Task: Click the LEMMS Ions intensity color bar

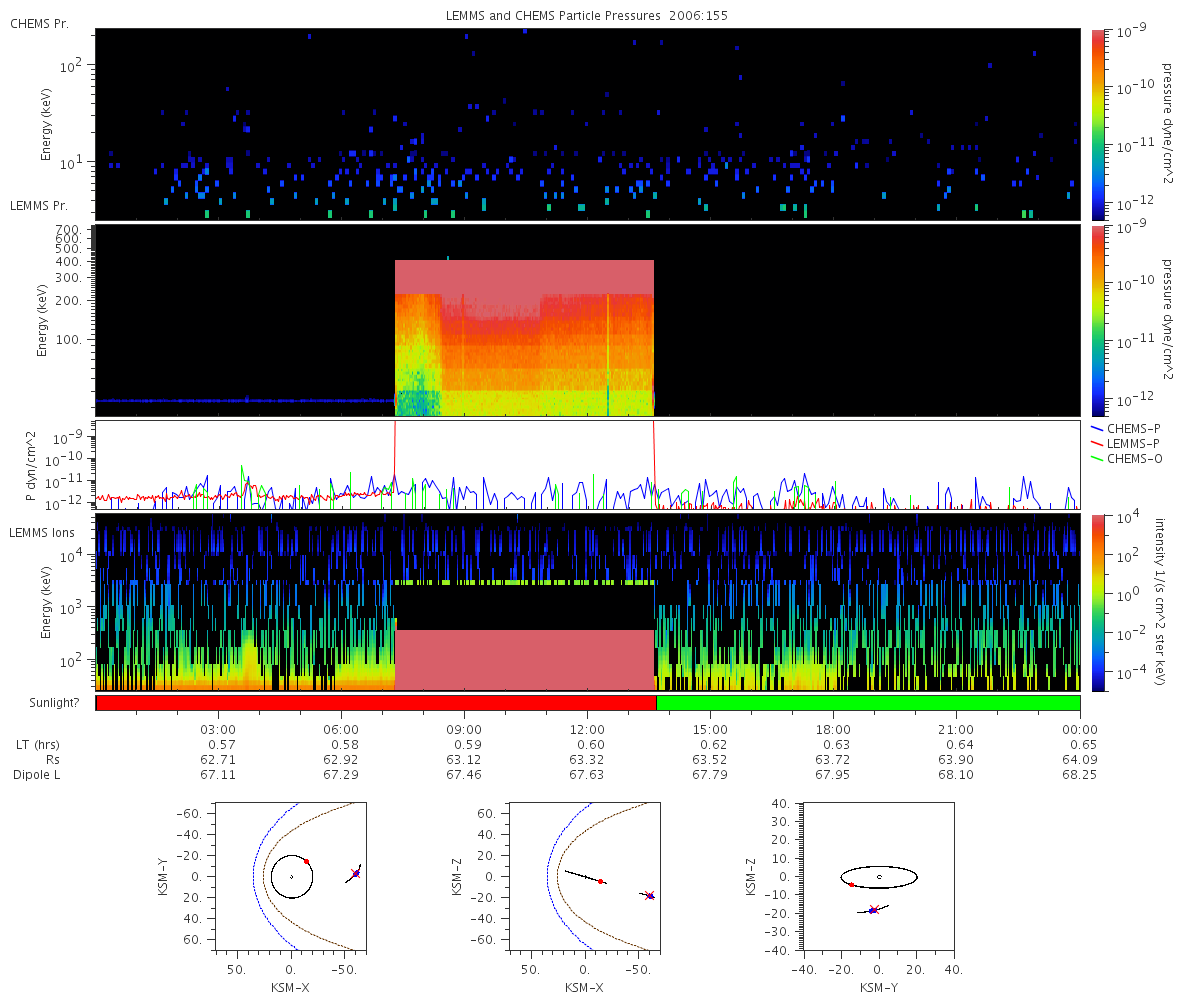Action: tap(1098, 602)
